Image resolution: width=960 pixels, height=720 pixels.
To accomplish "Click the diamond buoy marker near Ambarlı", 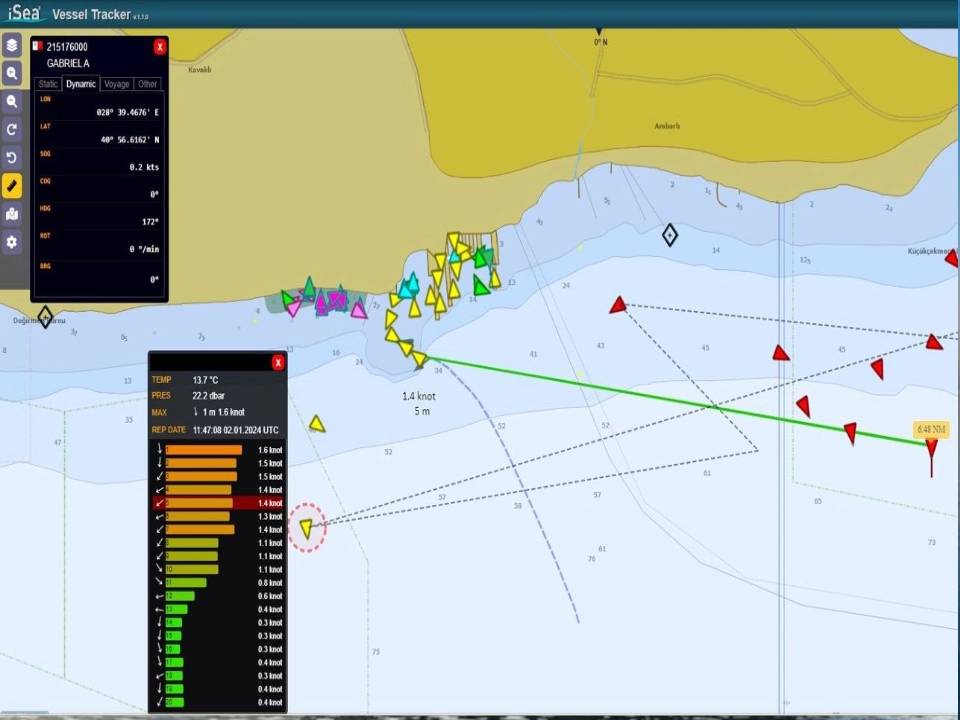I will coord(670,235).
